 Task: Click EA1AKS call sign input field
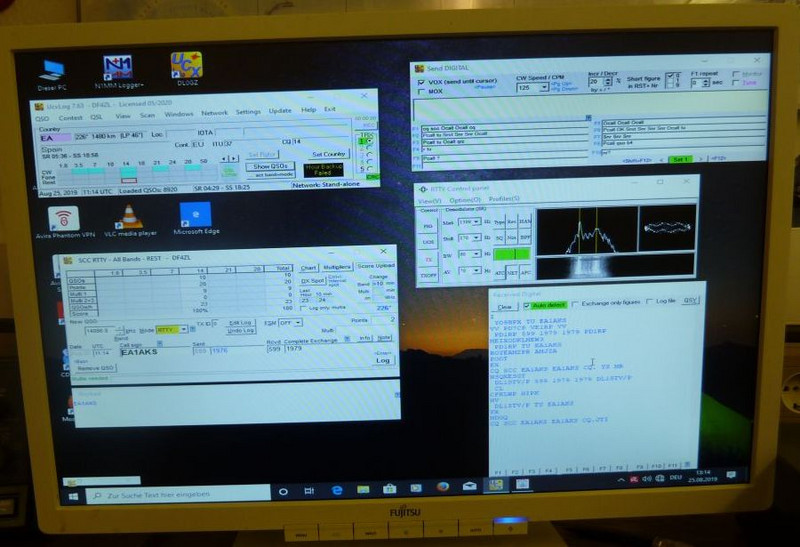[x=154, y=352]
